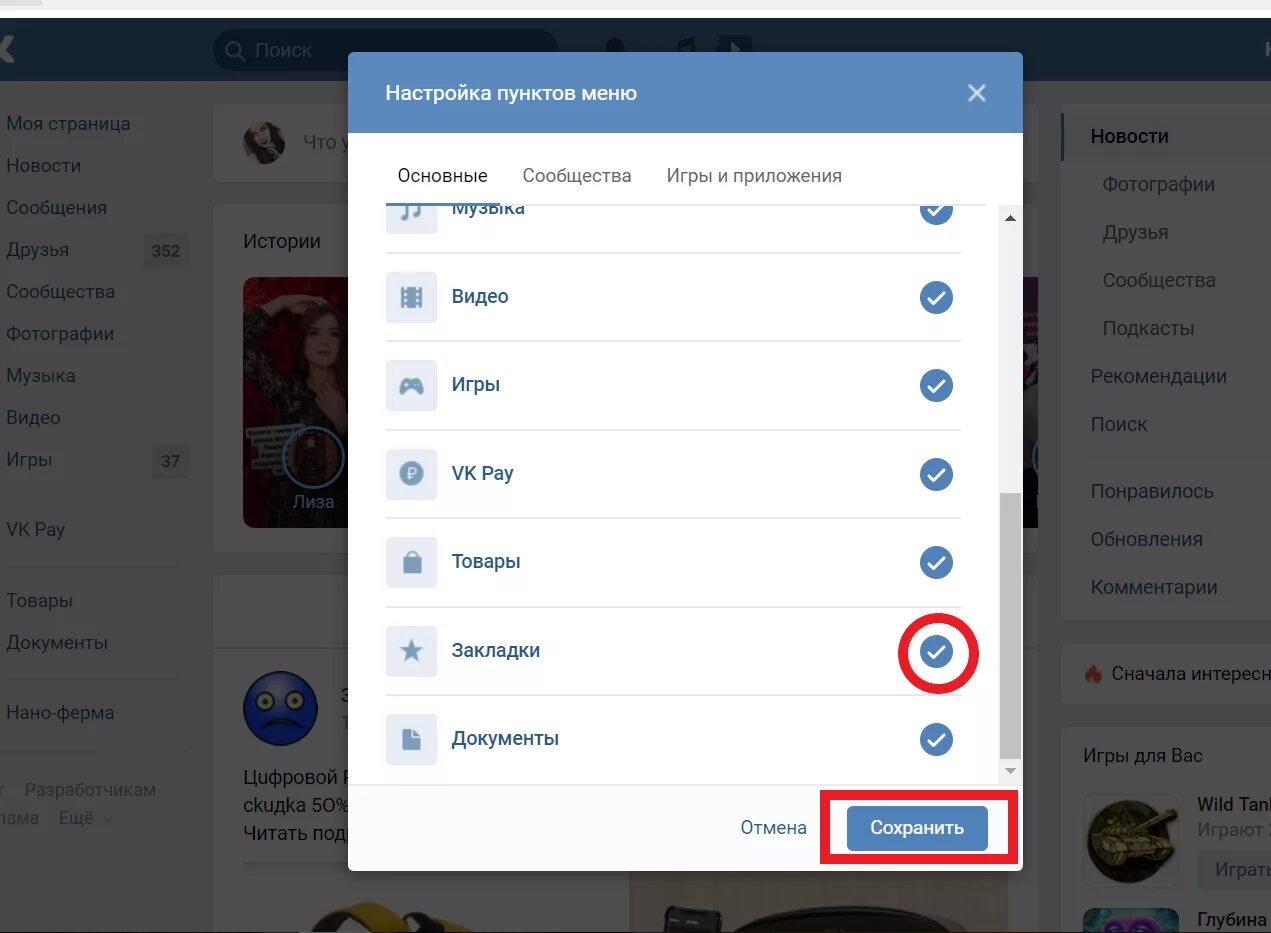The height and width of the screenshot is (933, 1271).
Task: Close the Настройка пунктов меню dialog
Action: (x=977, y=93)
